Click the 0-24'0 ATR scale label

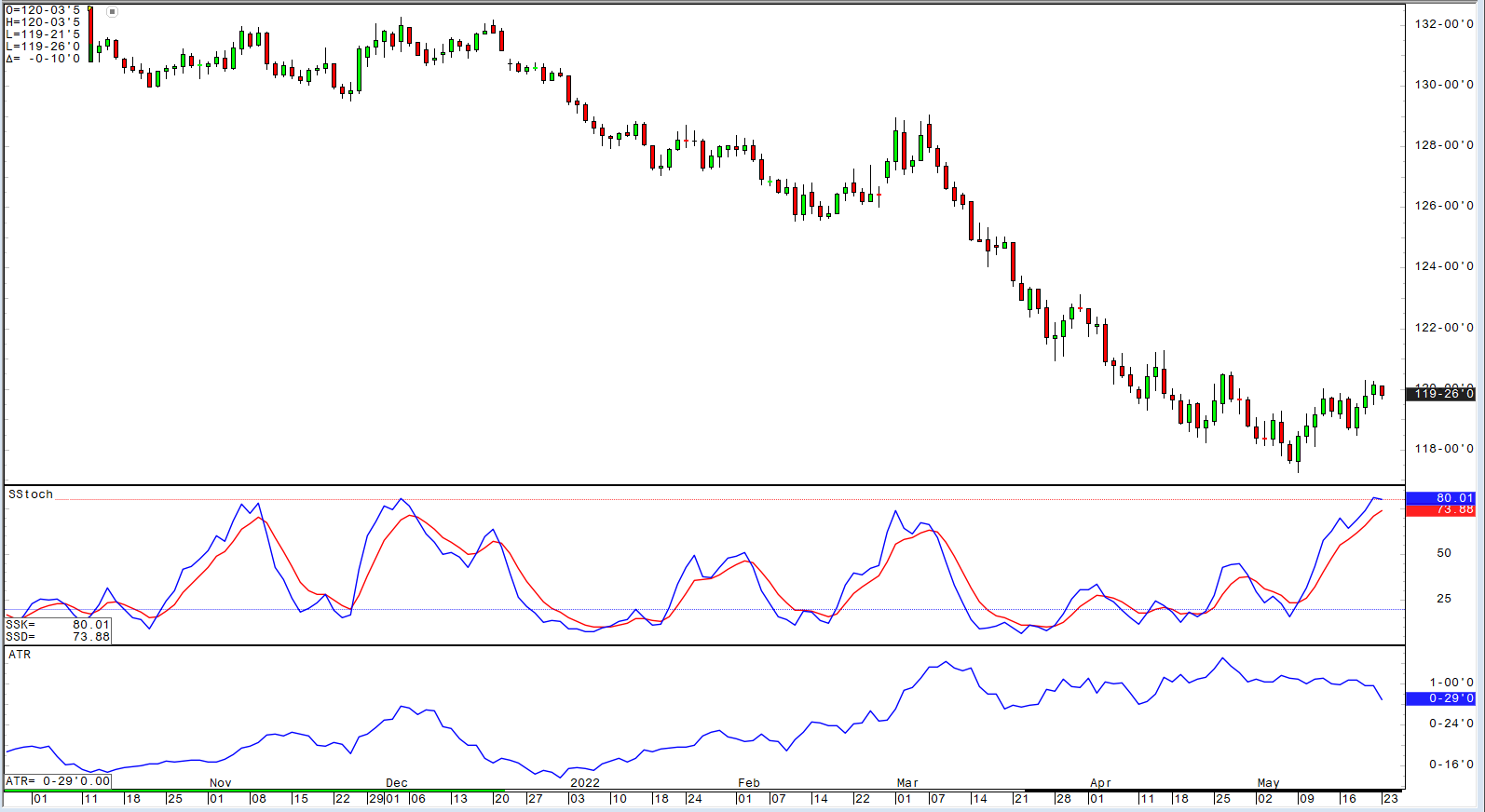point(1451,724)
